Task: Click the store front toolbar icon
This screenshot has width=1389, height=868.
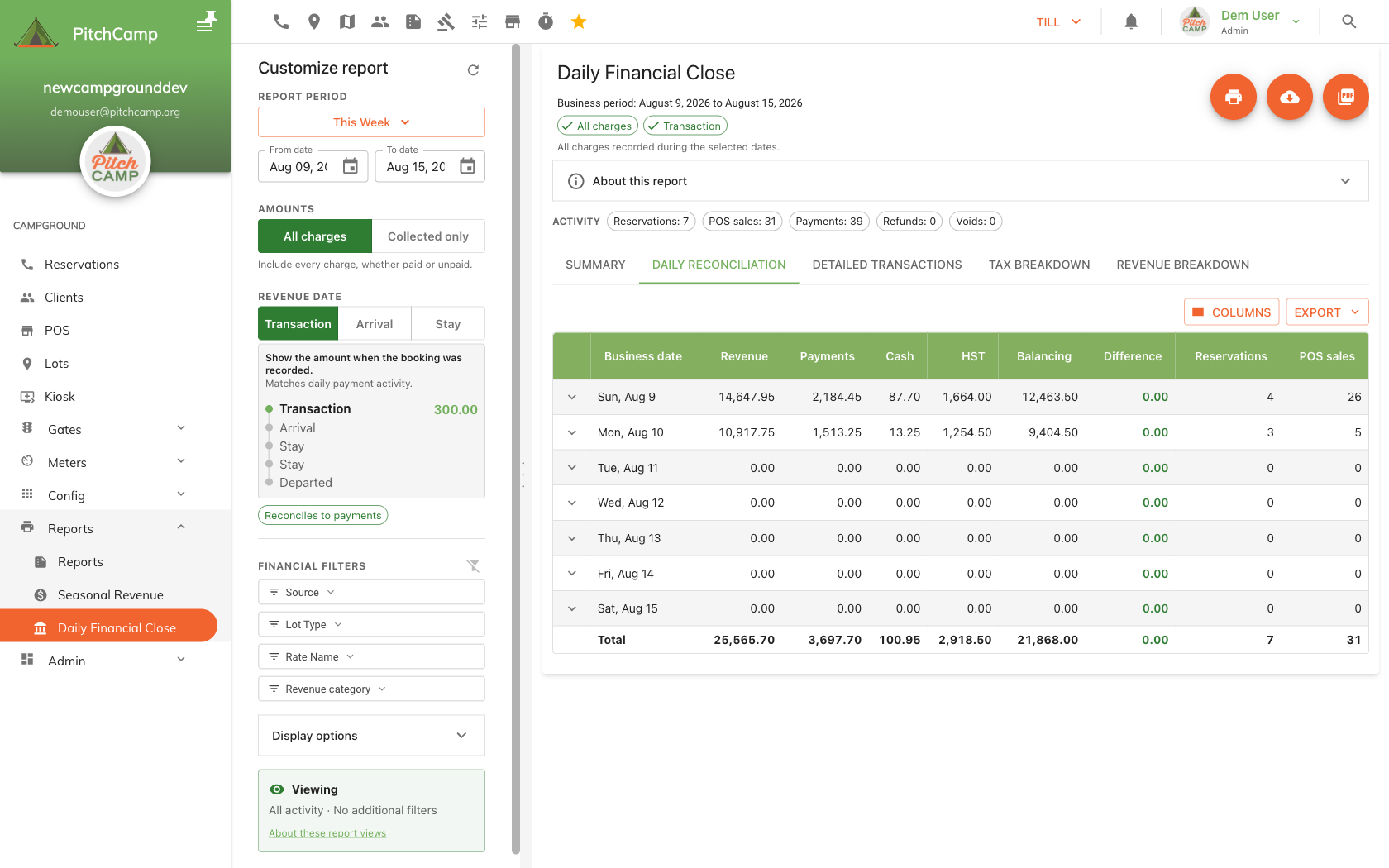Action: click(x=513, y=21)
